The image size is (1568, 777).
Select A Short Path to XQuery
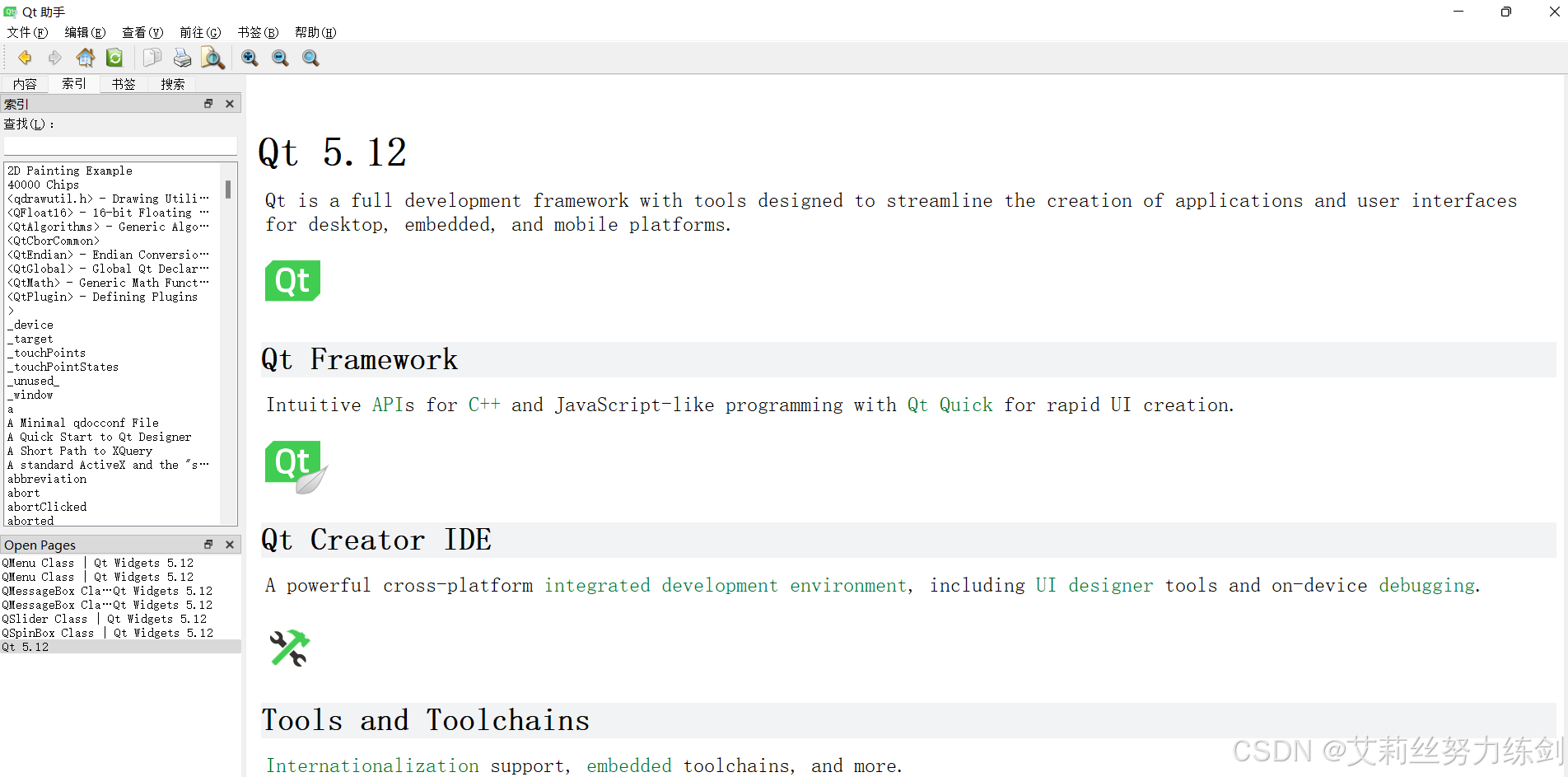(x=80, y=451)
